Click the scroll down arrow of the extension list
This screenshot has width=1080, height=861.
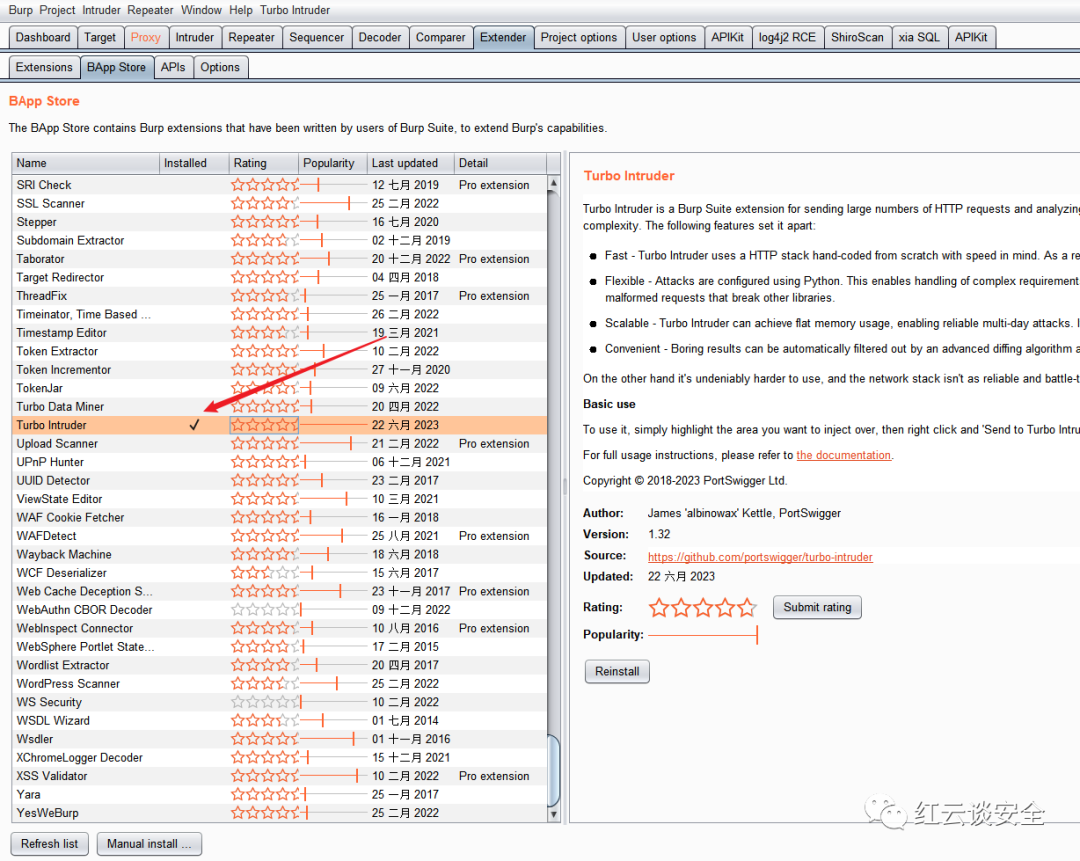click(553, 814)
